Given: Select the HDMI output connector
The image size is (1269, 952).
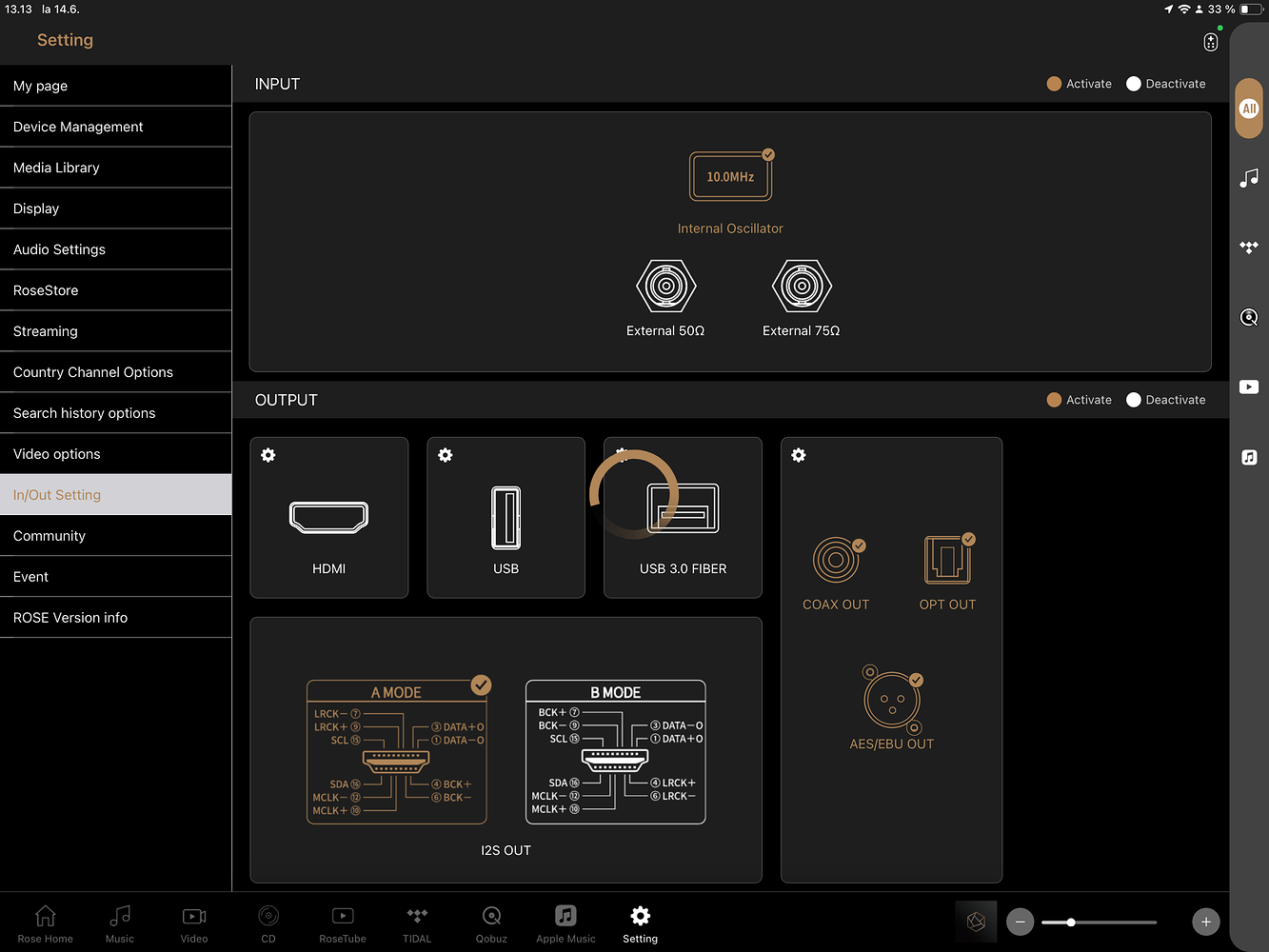Looking at the screenshot, I should 328,517.
